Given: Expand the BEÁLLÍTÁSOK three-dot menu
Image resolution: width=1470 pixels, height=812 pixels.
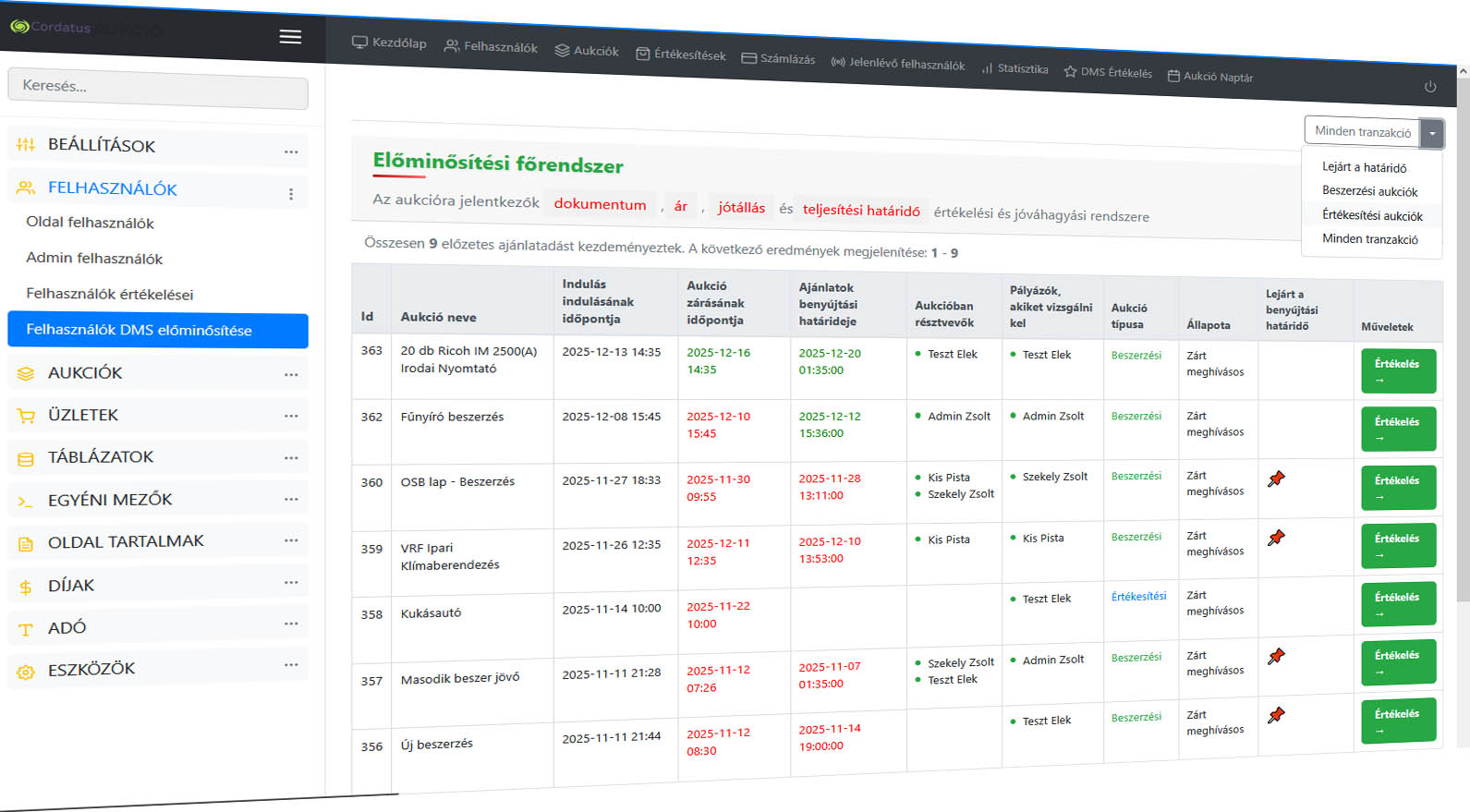Looking at the screenshot, I should click(x=291, y=151).
